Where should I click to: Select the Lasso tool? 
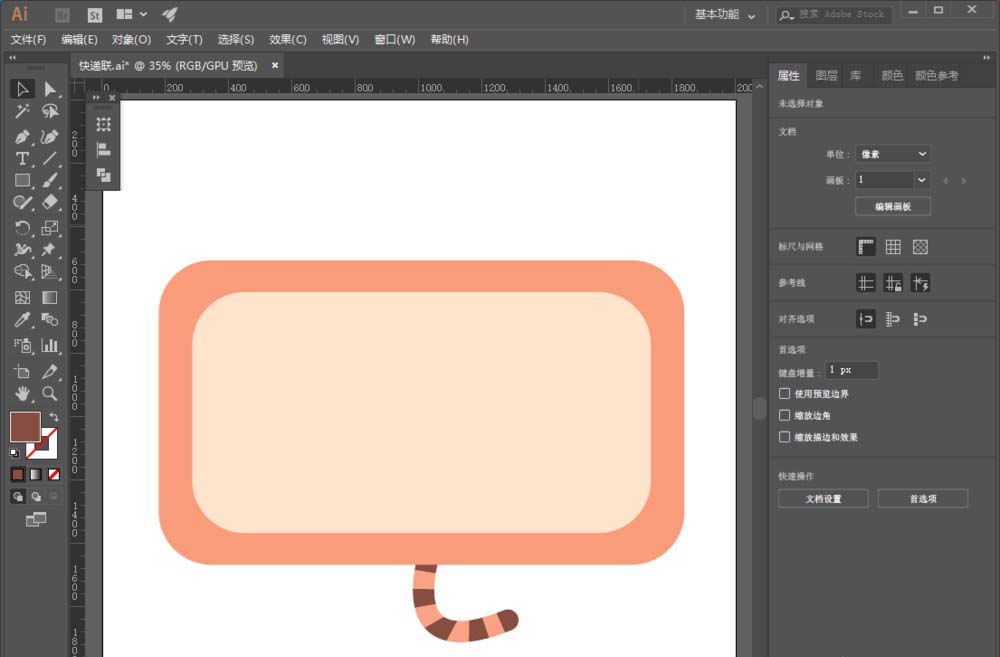click(50, 111)
